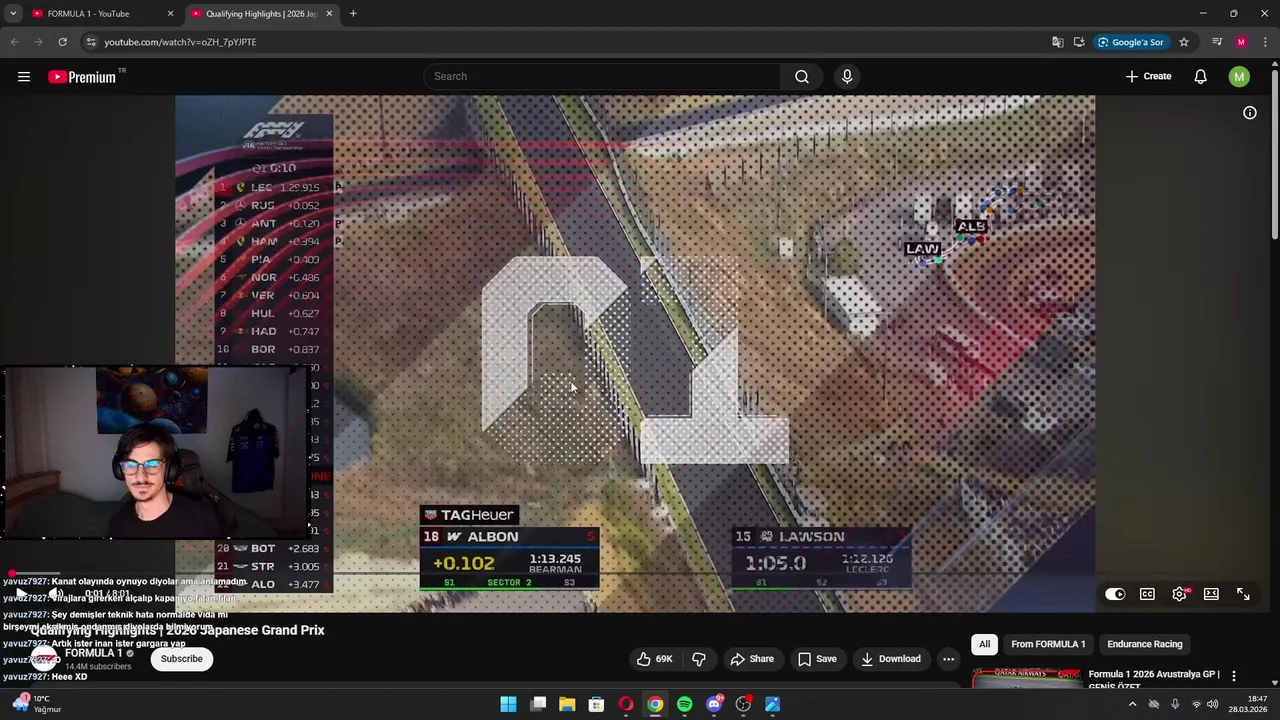Switch to theater mode
1280x720 pixels.
click(x=1211, y=594)
